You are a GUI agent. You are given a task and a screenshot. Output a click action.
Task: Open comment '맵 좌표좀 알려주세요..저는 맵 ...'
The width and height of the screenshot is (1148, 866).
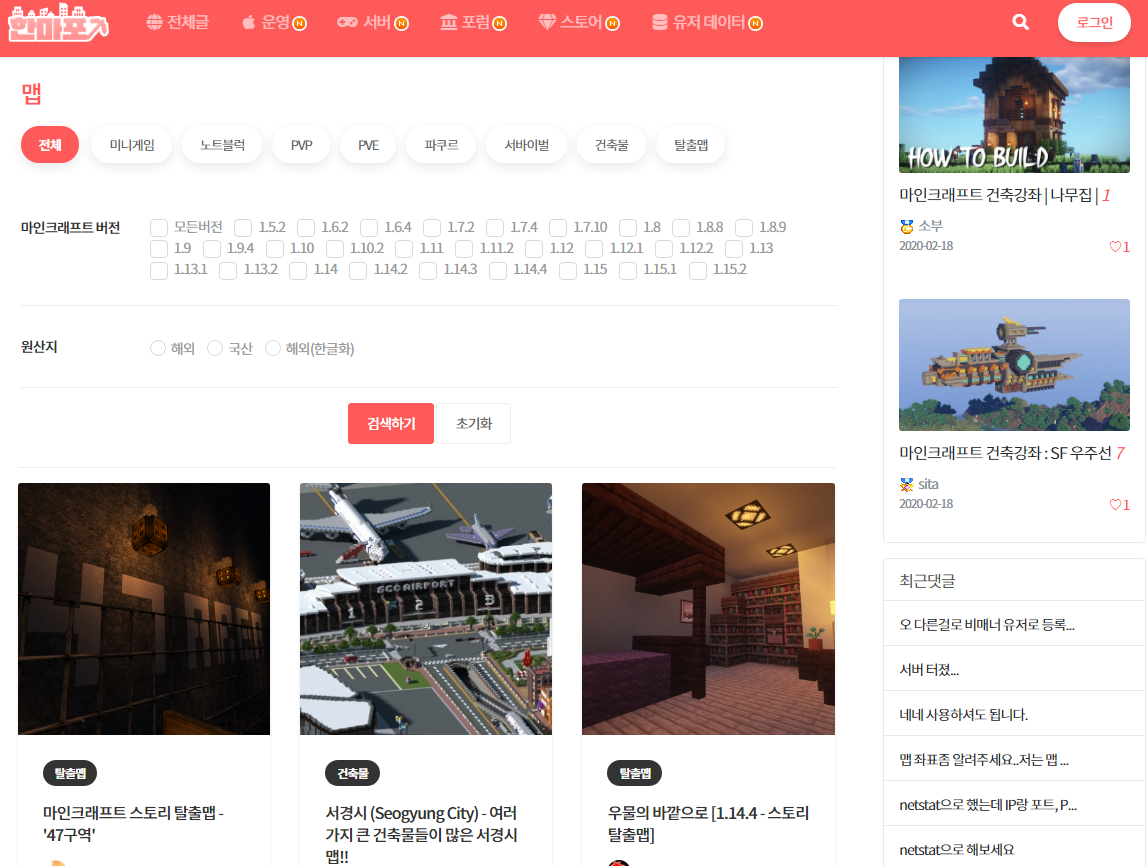(x=984, y=760)
